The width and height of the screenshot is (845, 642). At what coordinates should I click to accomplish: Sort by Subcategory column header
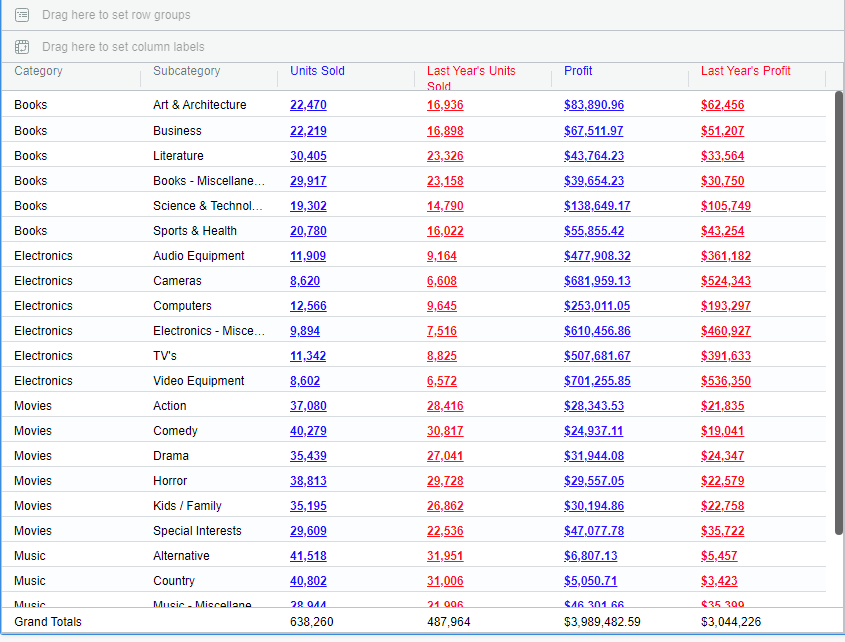click(187, 71)
